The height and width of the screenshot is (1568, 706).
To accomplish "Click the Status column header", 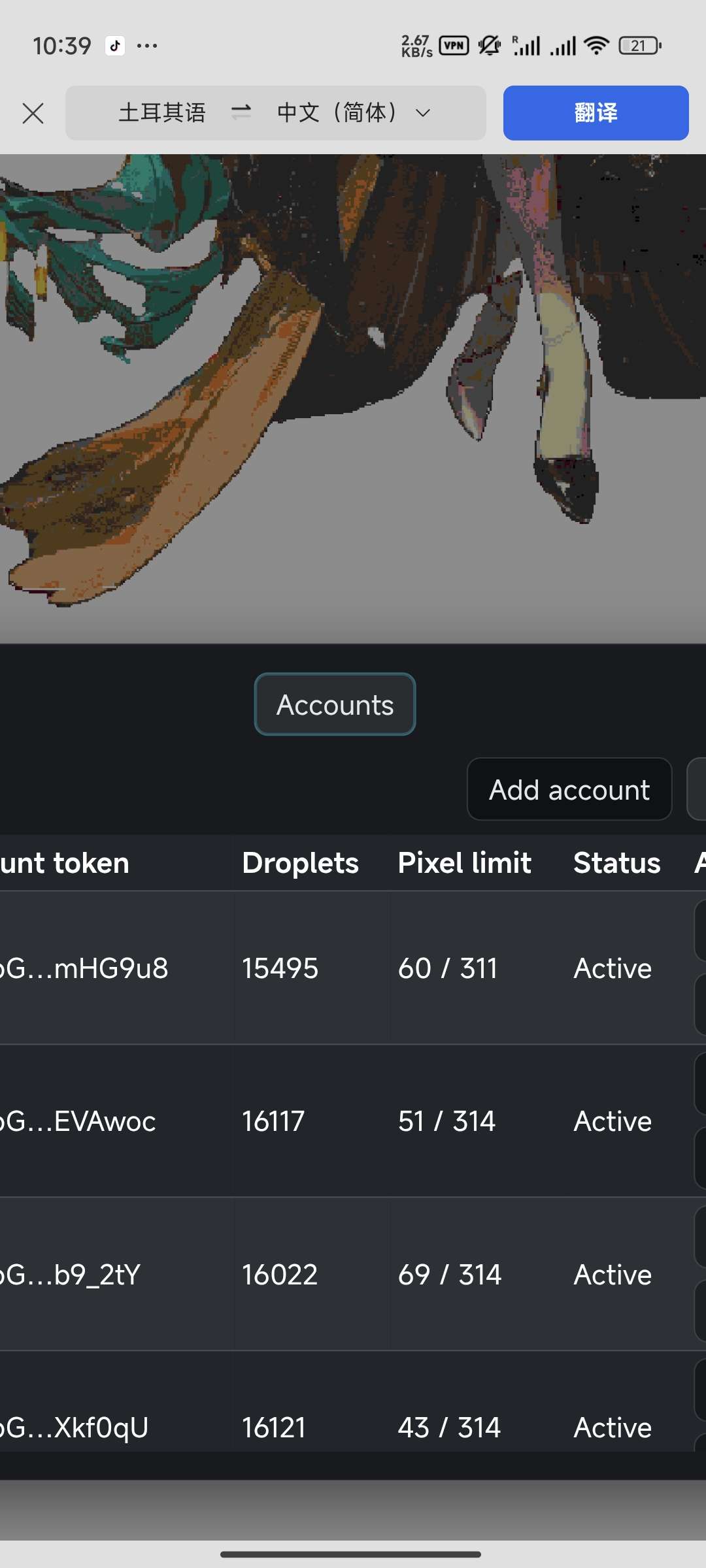I will (x=617, y=863).
